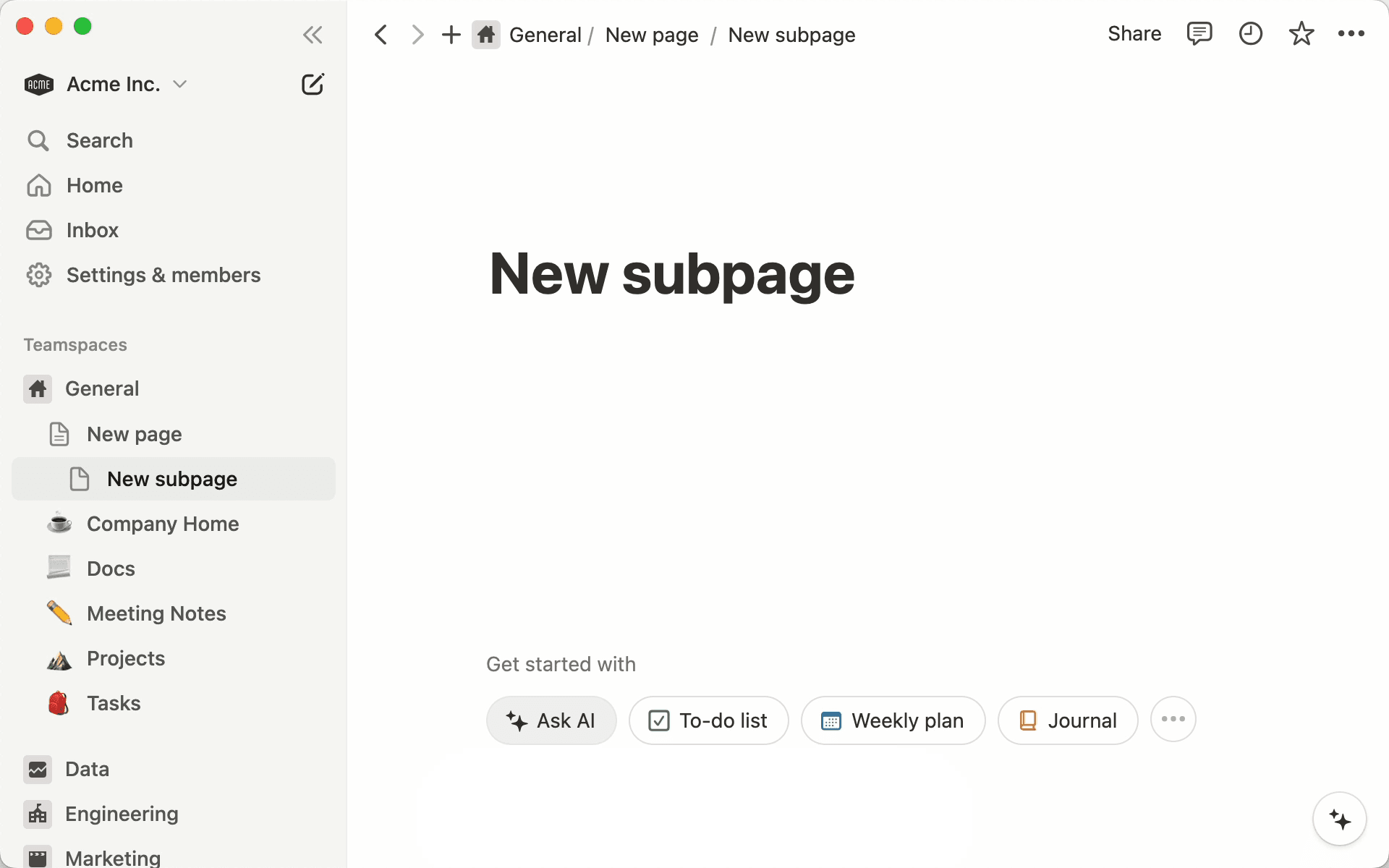Image resolution: width=1389 pixels, height=868 pixels.
Task: Go to Home in the sidebar
Action: tap(174, 185)
